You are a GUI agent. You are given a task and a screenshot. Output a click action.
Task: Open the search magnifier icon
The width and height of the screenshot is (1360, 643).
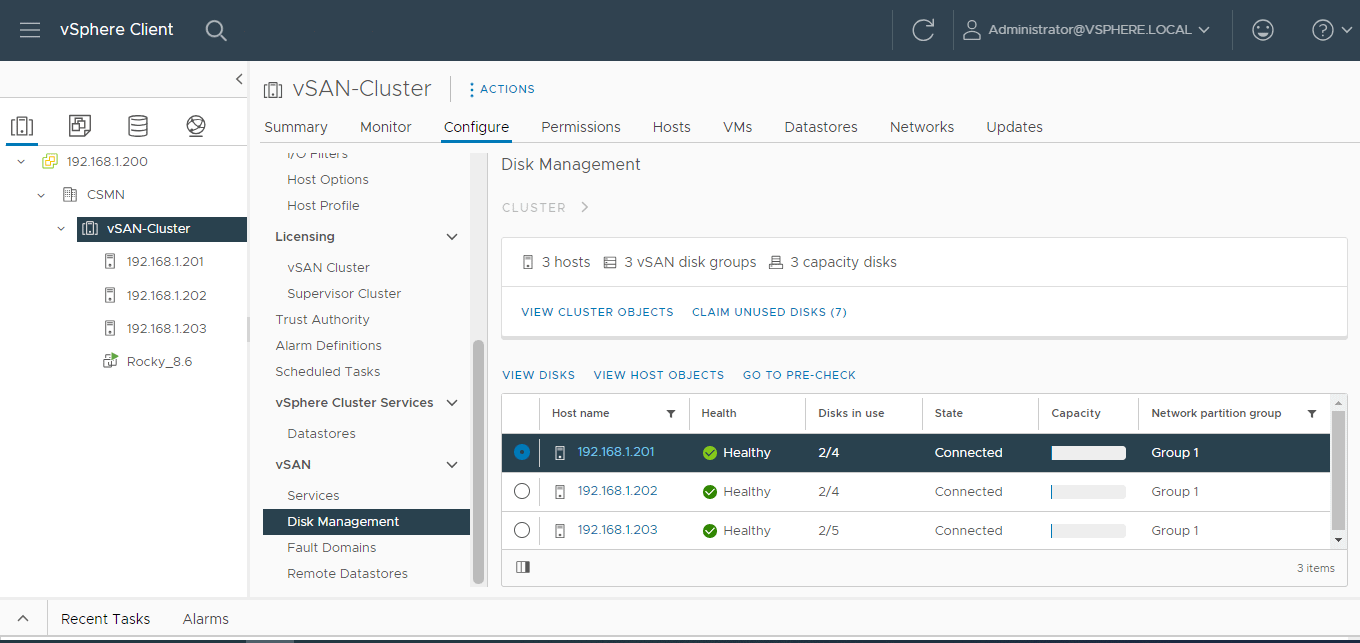[216, 30]
